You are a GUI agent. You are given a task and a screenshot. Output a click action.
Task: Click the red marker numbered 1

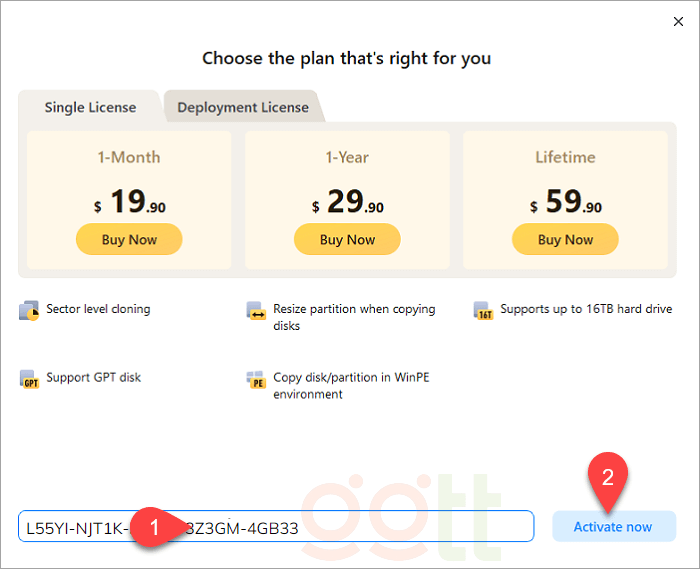coord(153,524)
